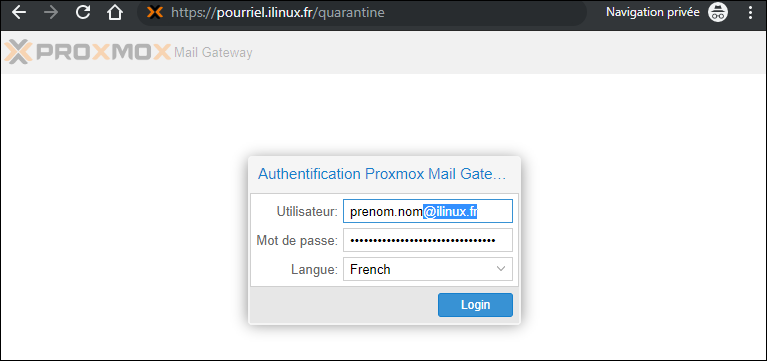Click the Proxmox favicon in address bar
Viewport: 767px width, 361px height.
coord(155,13)
